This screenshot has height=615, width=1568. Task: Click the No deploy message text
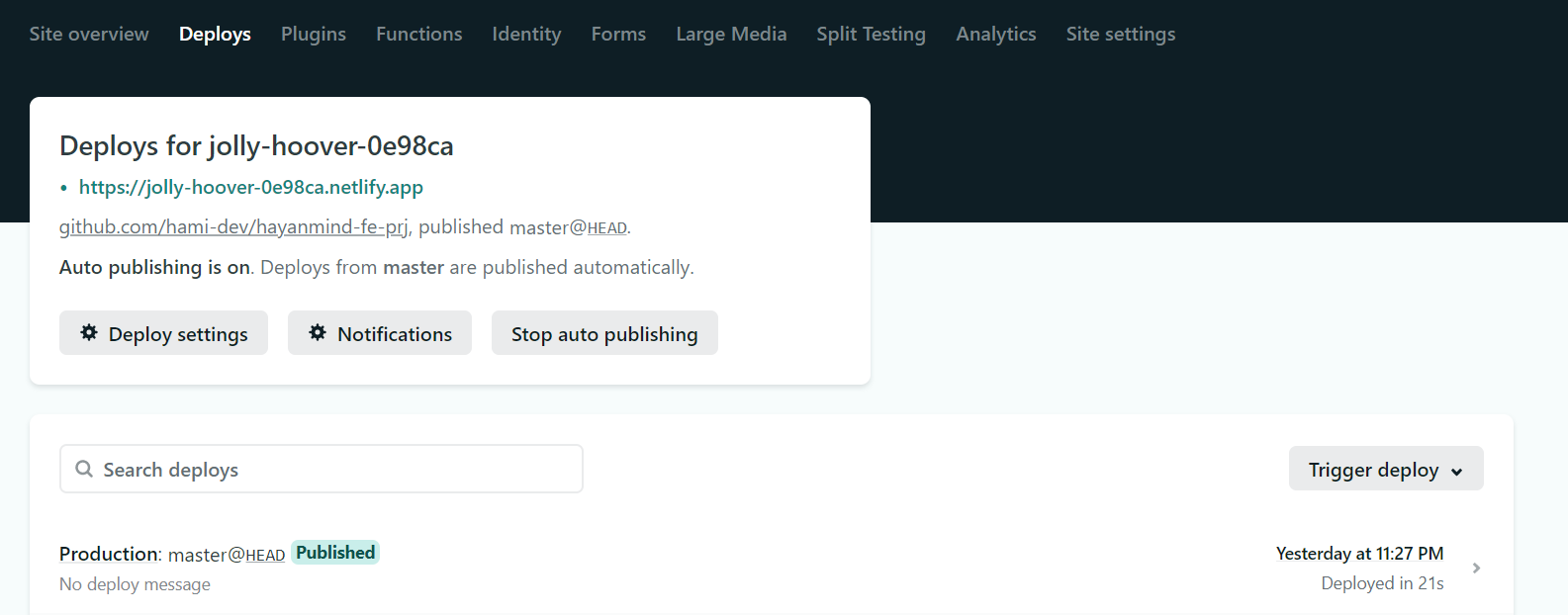[135, 584]
